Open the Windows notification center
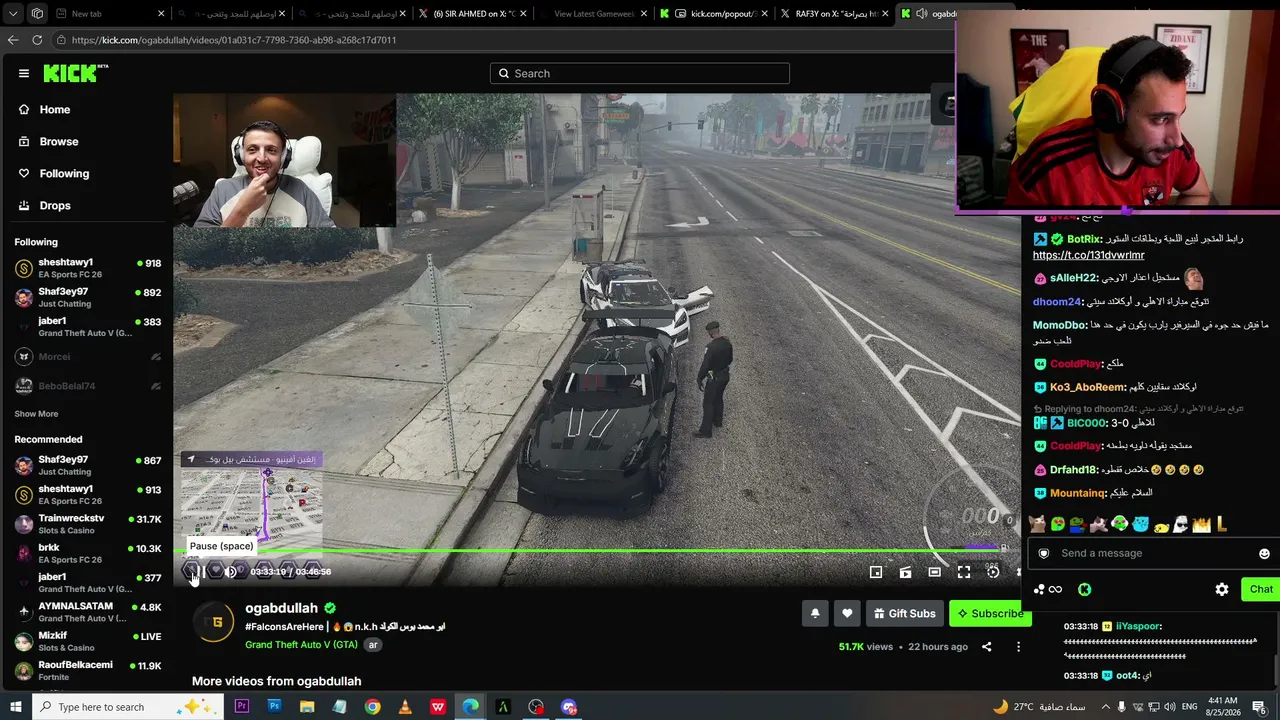The height and width of the screenshot is (720, 1280). click(x=1259, y=707)
